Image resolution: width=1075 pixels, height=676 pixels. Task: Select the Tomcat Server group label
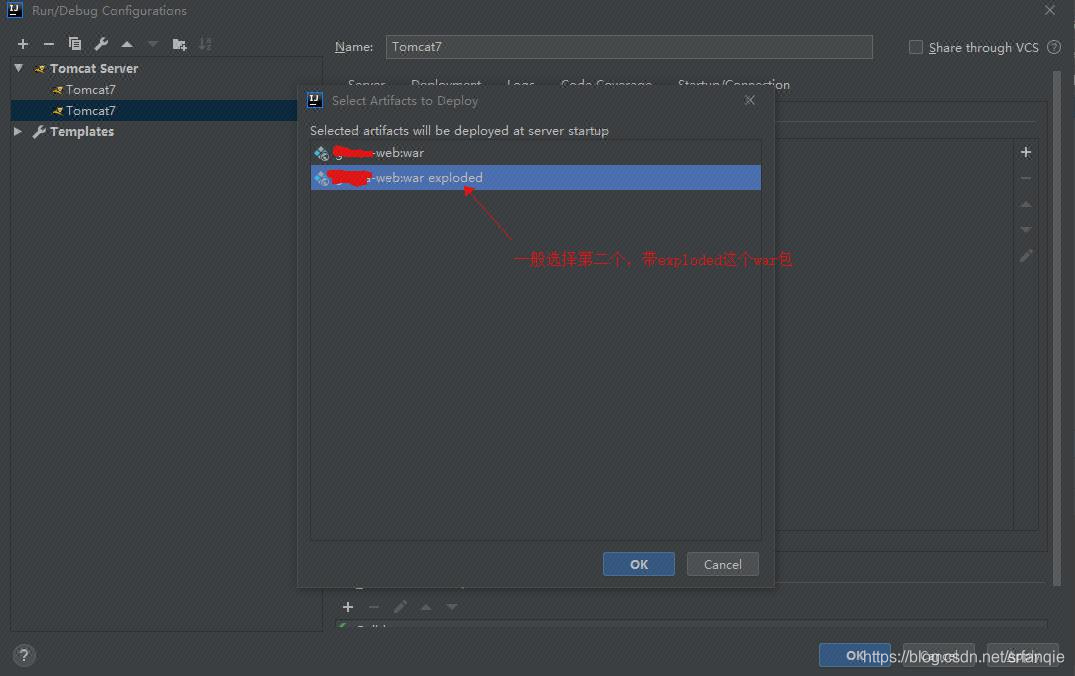click(94, 69)
